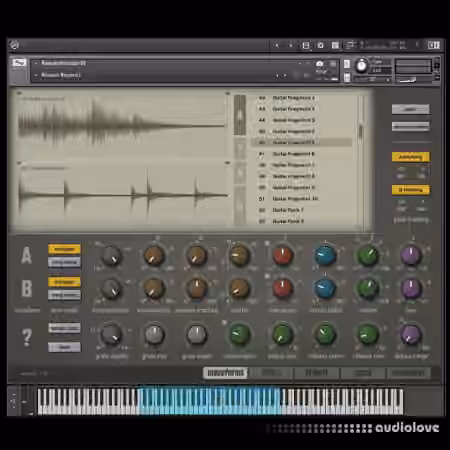450x450 pixels.
Task: Toggle small square beside row B red knob
Action: (267, 276)
